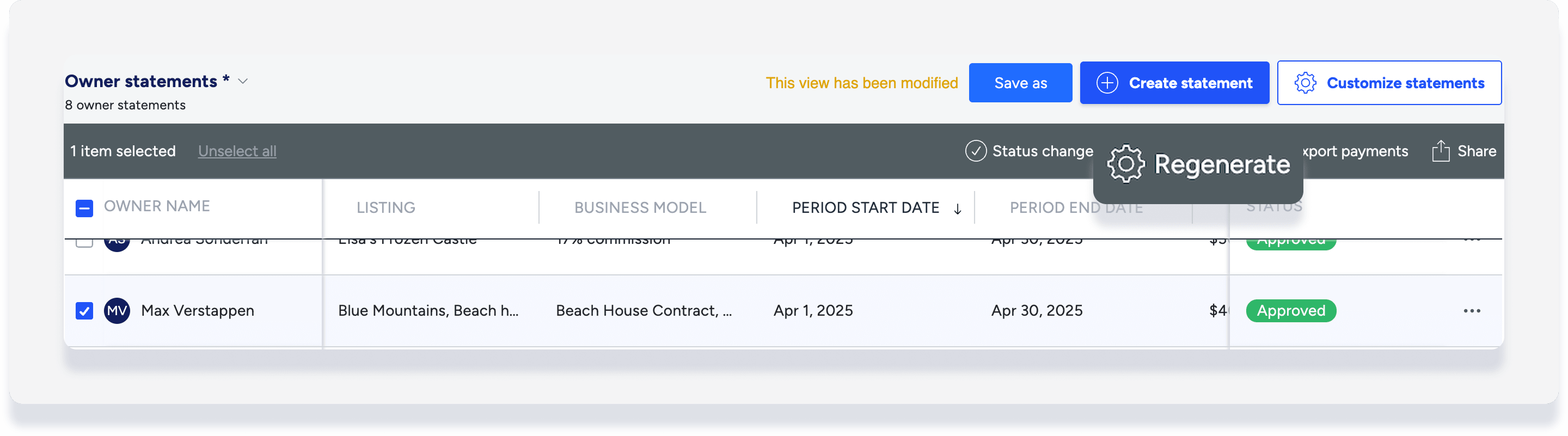The height and width of the screenshot is (436, 1568).
Task: Expand the Owner statements view dropdown
Action: (243, 82)
